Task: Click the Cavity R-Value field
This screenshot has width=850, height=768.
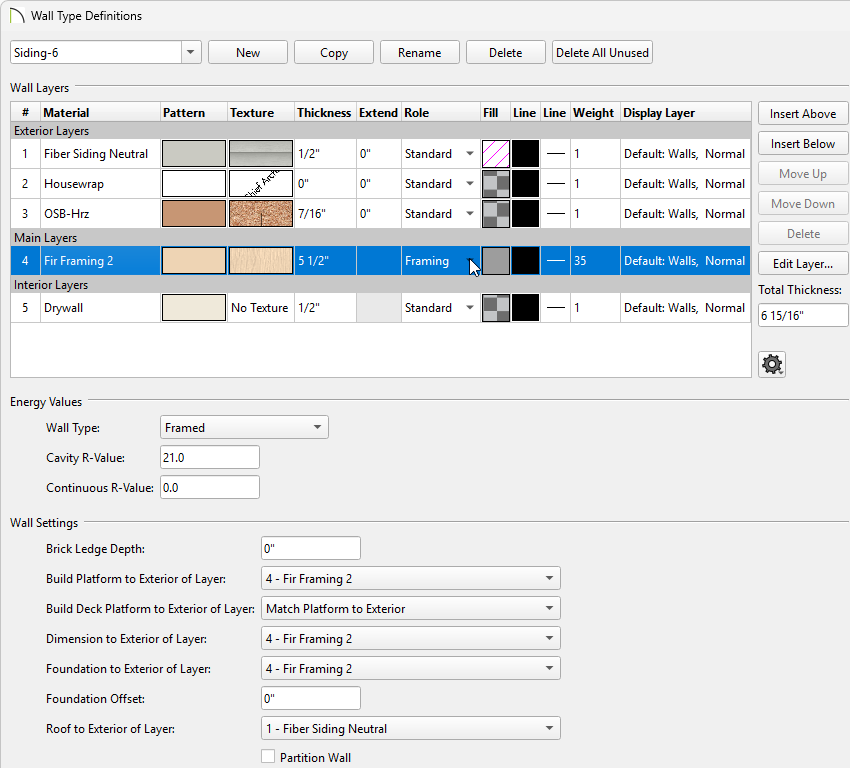Action: coord(210,457)
